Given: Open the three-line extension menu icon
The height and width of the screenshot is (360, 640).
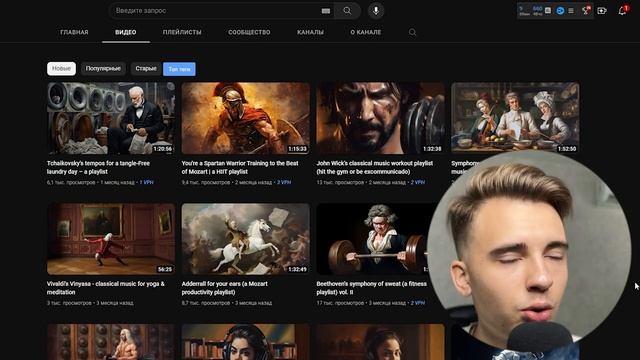Looking at the screenshot, I should [x=571, y=11].
